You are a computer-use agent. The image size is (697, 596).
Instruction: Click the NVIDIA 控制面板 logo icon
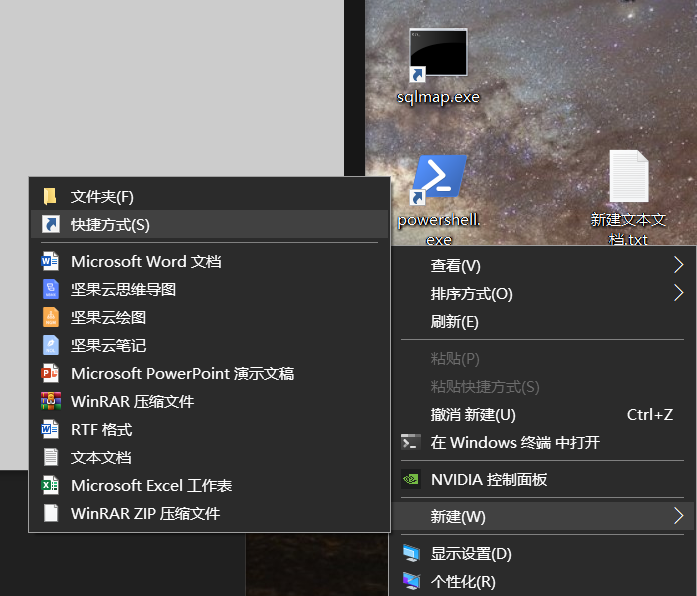click(x=411, y=479)
